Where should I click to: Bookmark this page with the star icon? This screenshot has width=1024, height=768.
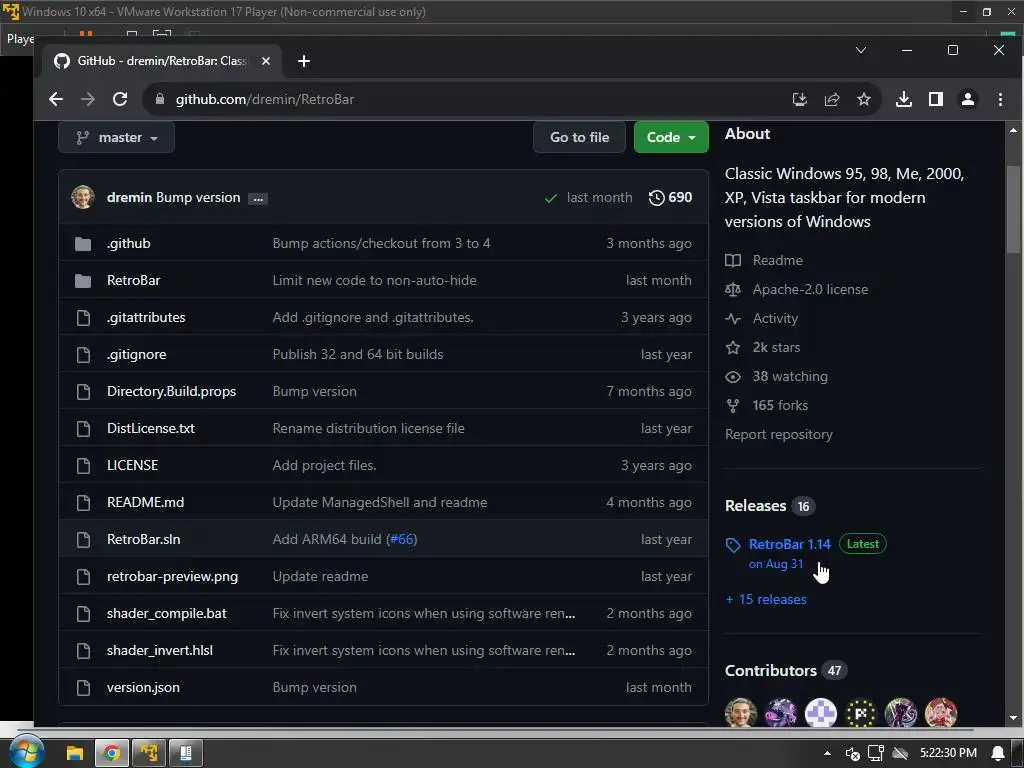tap(864, 99)
